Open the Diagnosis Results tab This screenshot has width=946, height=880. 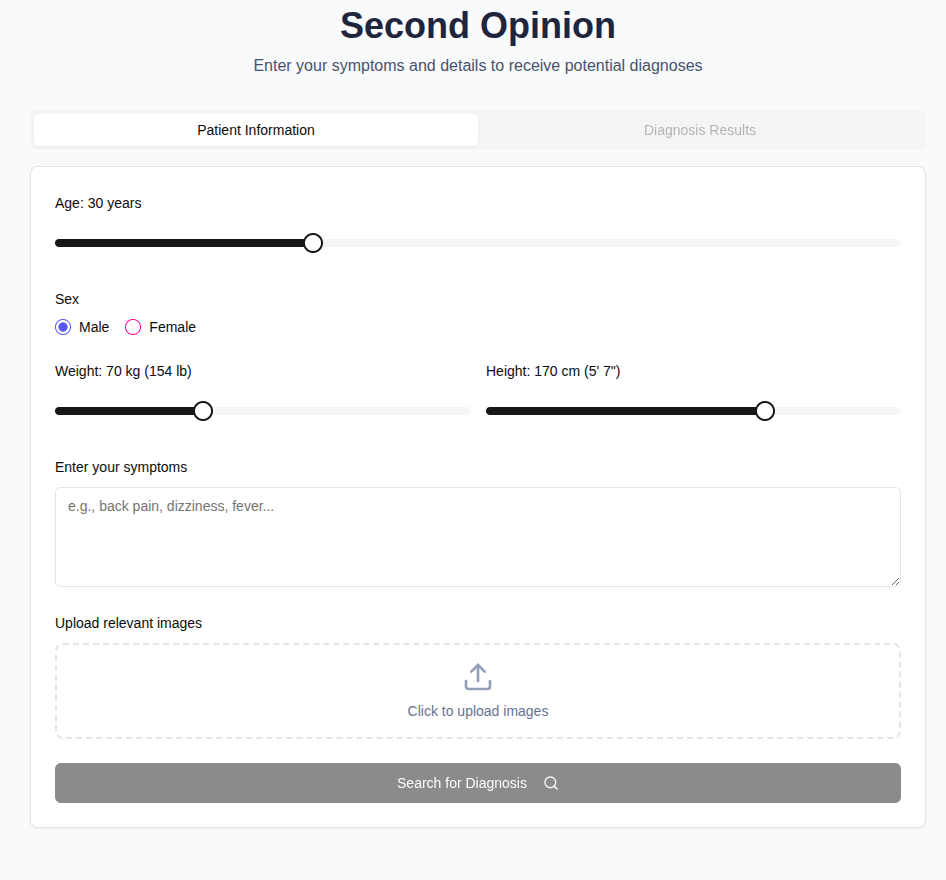[700, 130]
